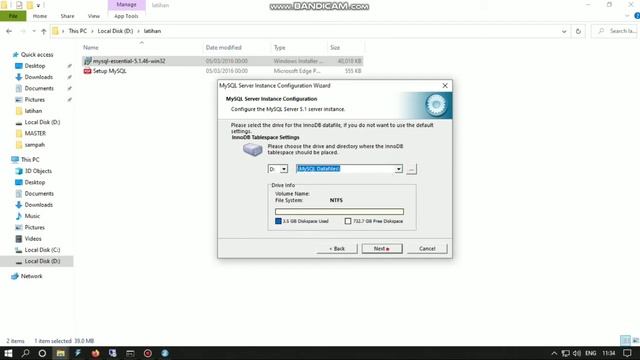Click Back in the MySQL wizard
Screen dimensions: 640x360
coord(337,249)
